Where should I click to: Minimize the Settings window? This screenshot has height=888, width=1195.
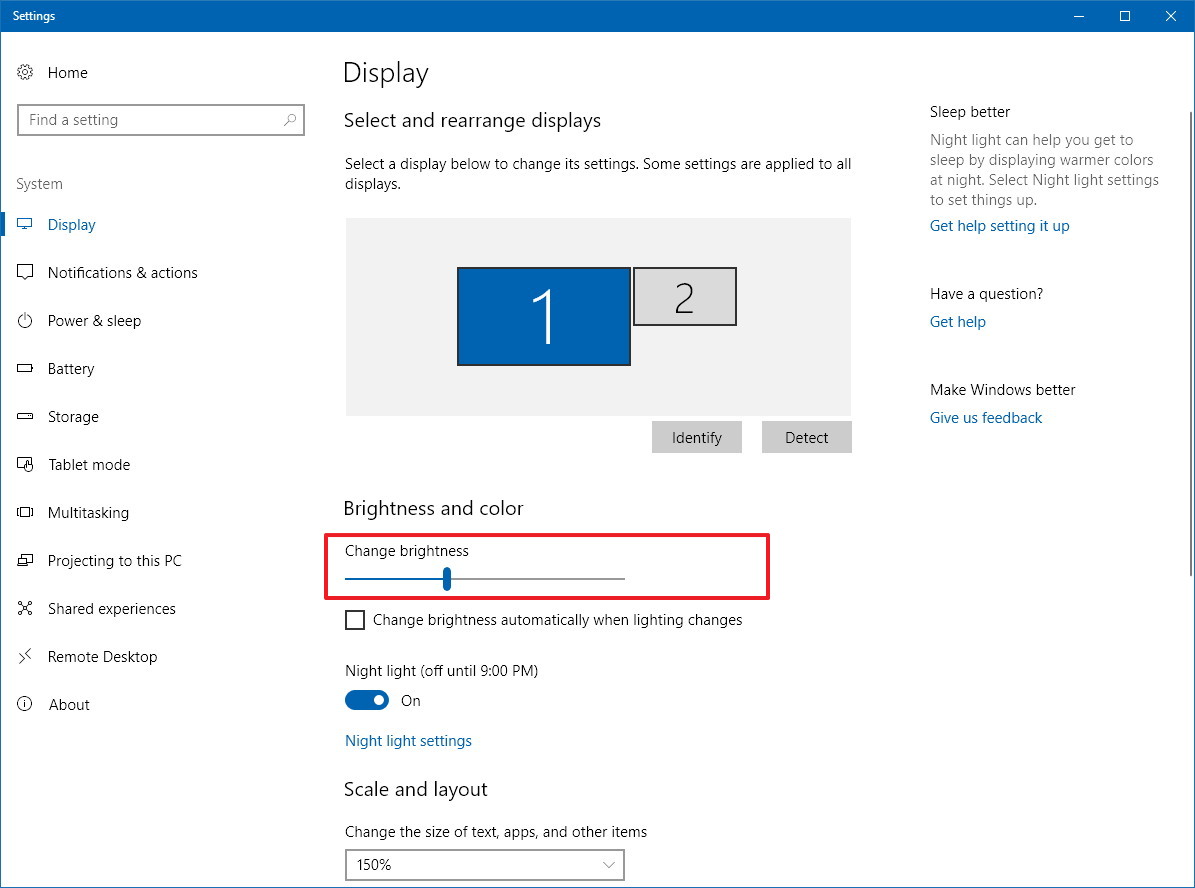pyautogui.click(x=1078, y=16)
